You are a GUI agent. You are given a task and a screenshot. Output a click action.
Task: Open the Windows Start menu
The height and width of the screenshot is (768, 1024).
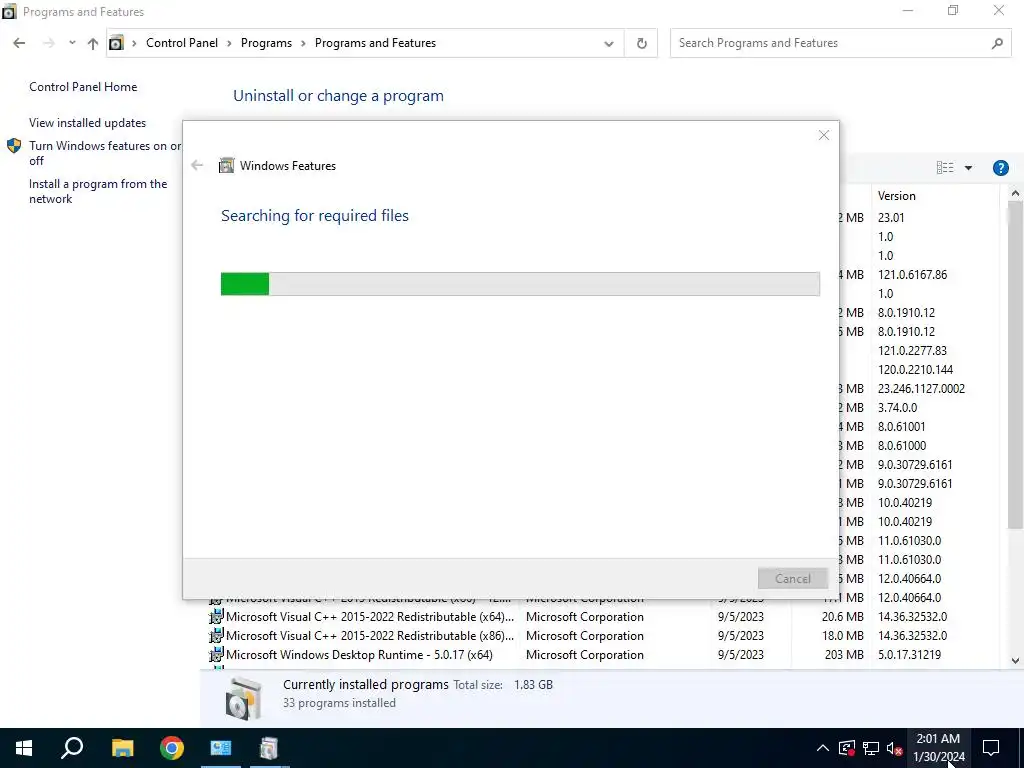tap(24, 748)
